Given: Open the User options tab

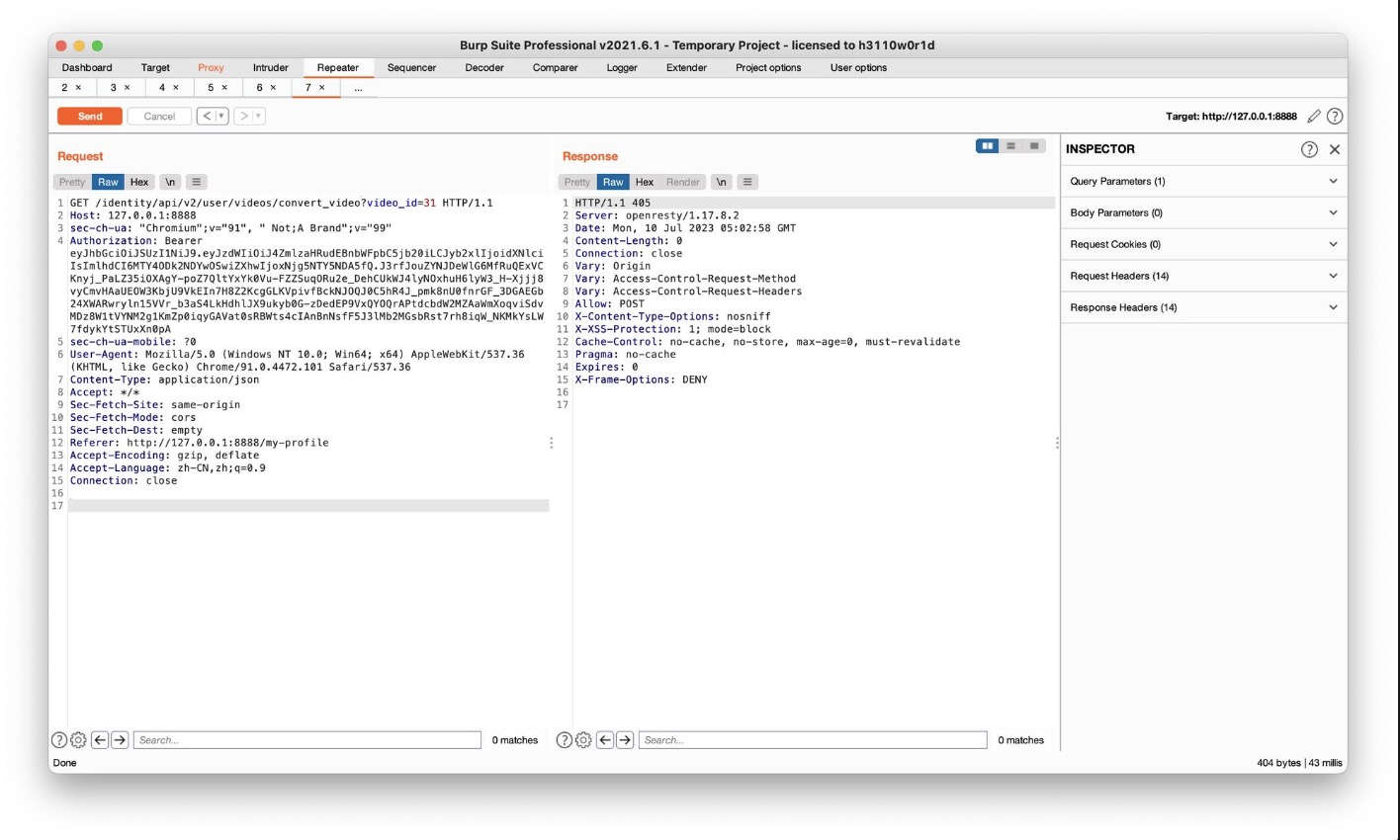Looking at the screenshot, I should (x=858, y=68).
